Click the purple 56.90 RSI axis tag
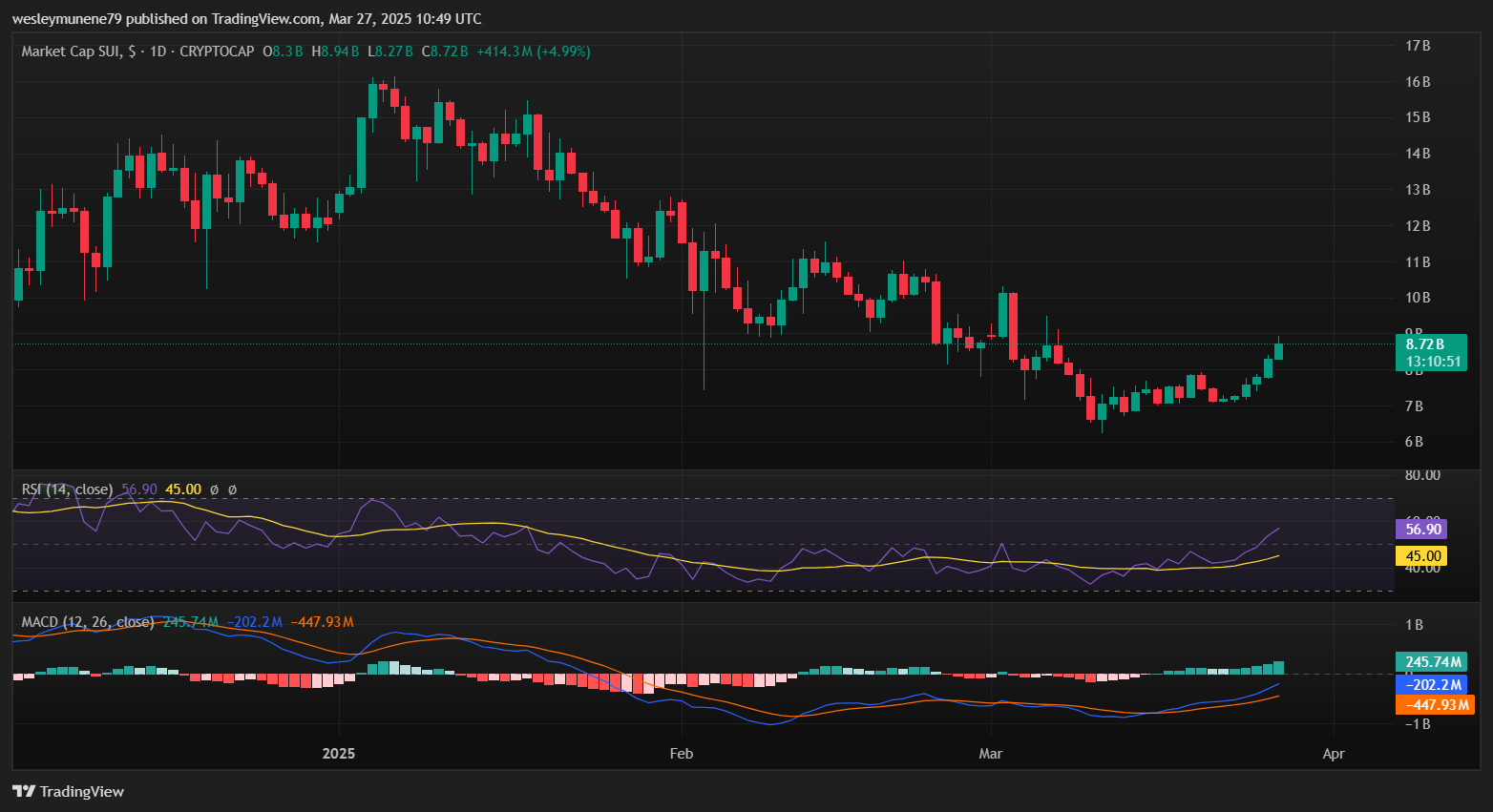The width and height of the screenshot is (1493, 812). pyautogui.click(x=1421, y=529)
